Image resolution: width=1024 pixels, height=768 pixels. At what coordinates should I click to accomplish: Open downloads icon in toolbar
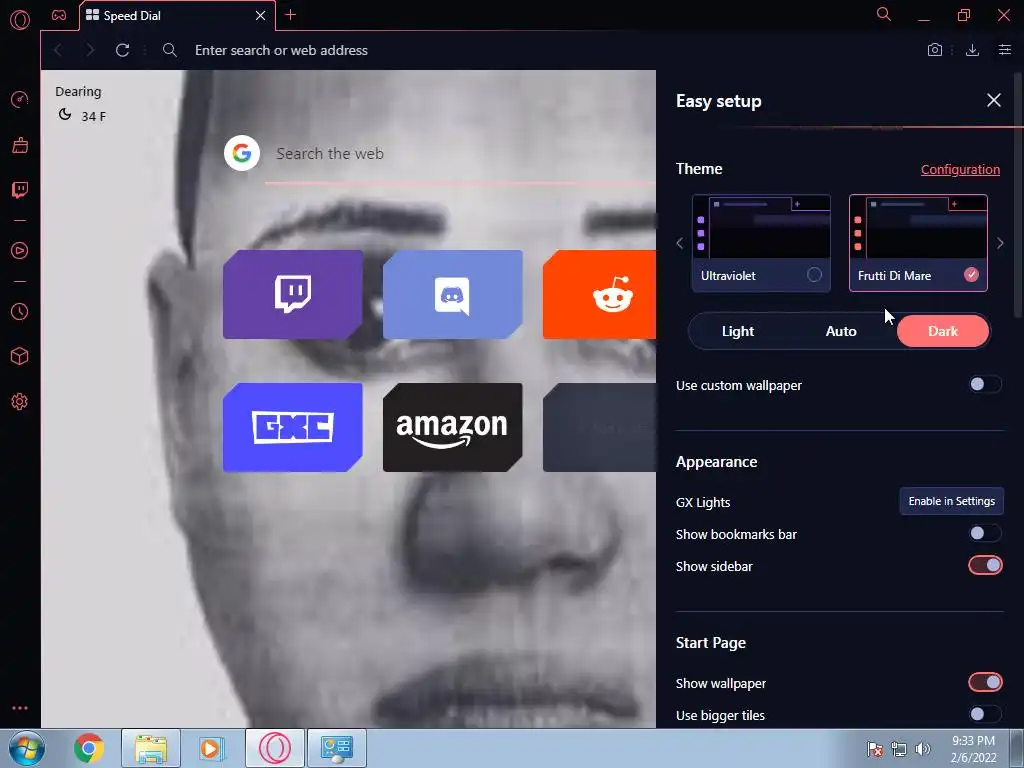[x=972, y=50]
